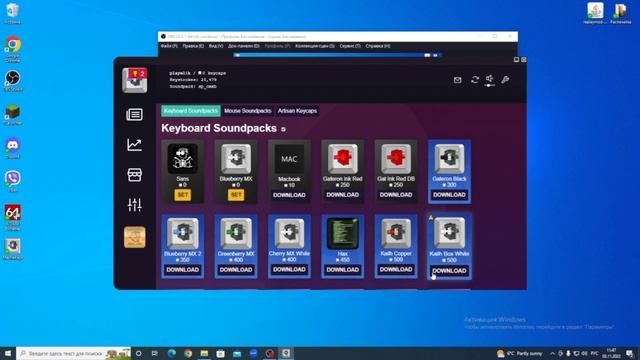Focus the taskbar search box

point(73,353)
